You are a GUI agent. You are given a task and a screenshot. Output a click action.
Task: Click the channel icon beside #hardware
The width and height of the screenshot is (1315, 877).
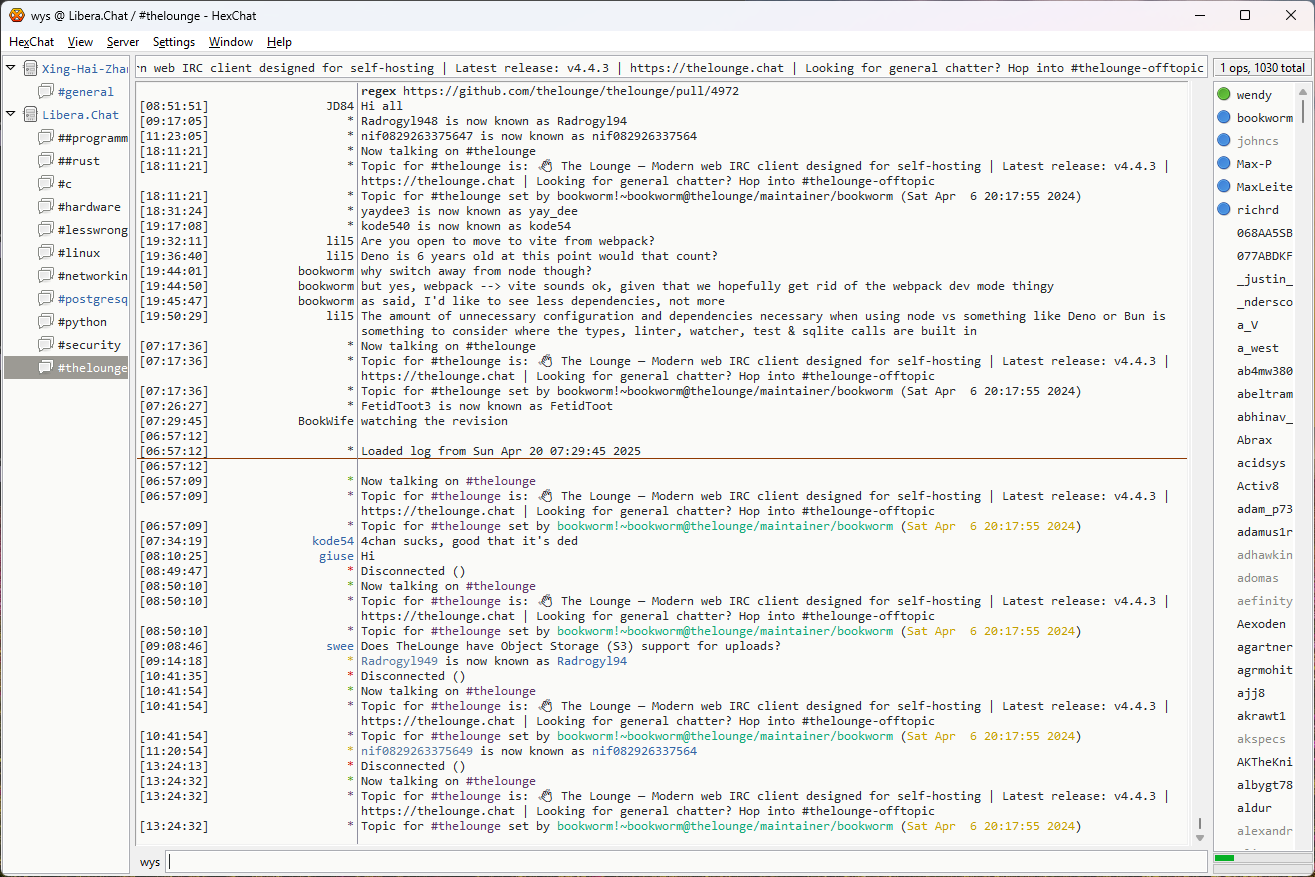click(46, 207)
